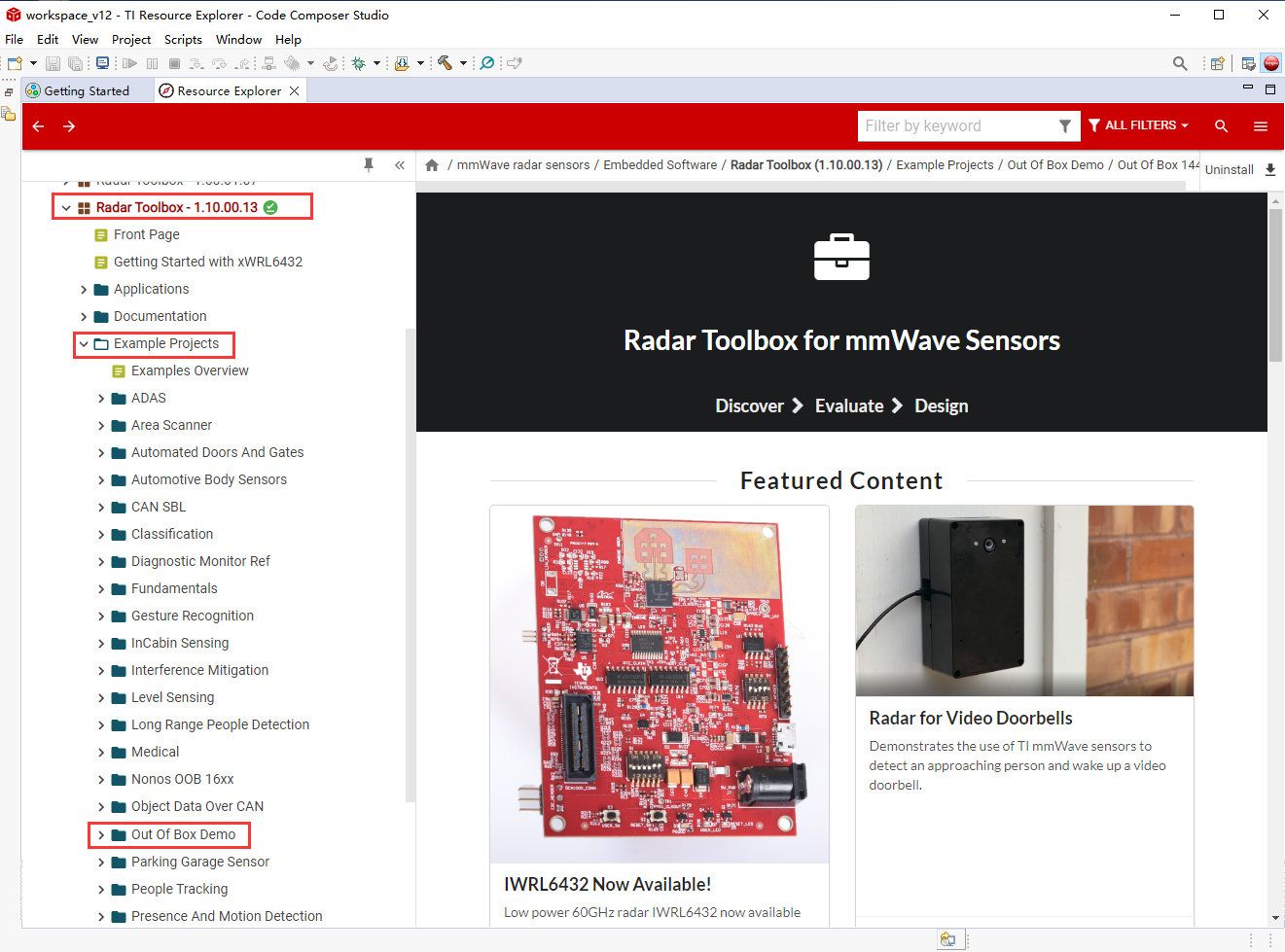Click the Resume debug toolbar icon
The image size is (1285, 952).
click(129, 63)
